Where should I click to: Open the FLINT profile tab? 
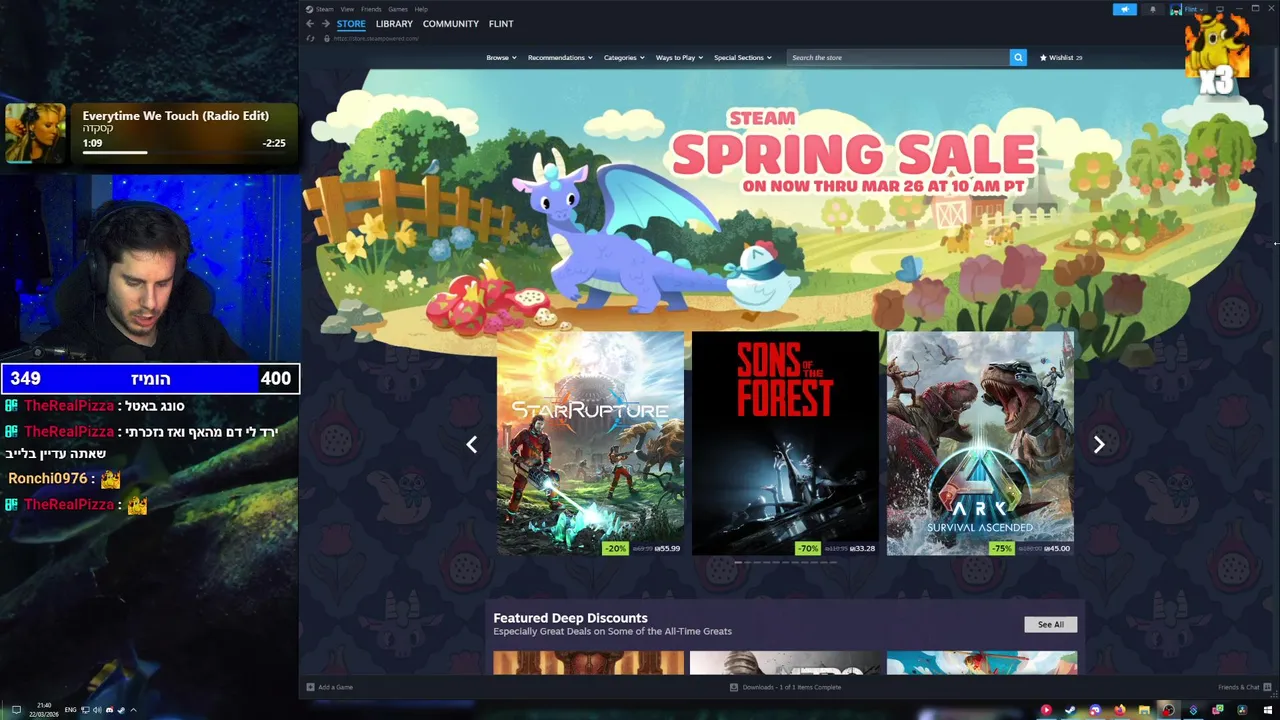(501, 24)
